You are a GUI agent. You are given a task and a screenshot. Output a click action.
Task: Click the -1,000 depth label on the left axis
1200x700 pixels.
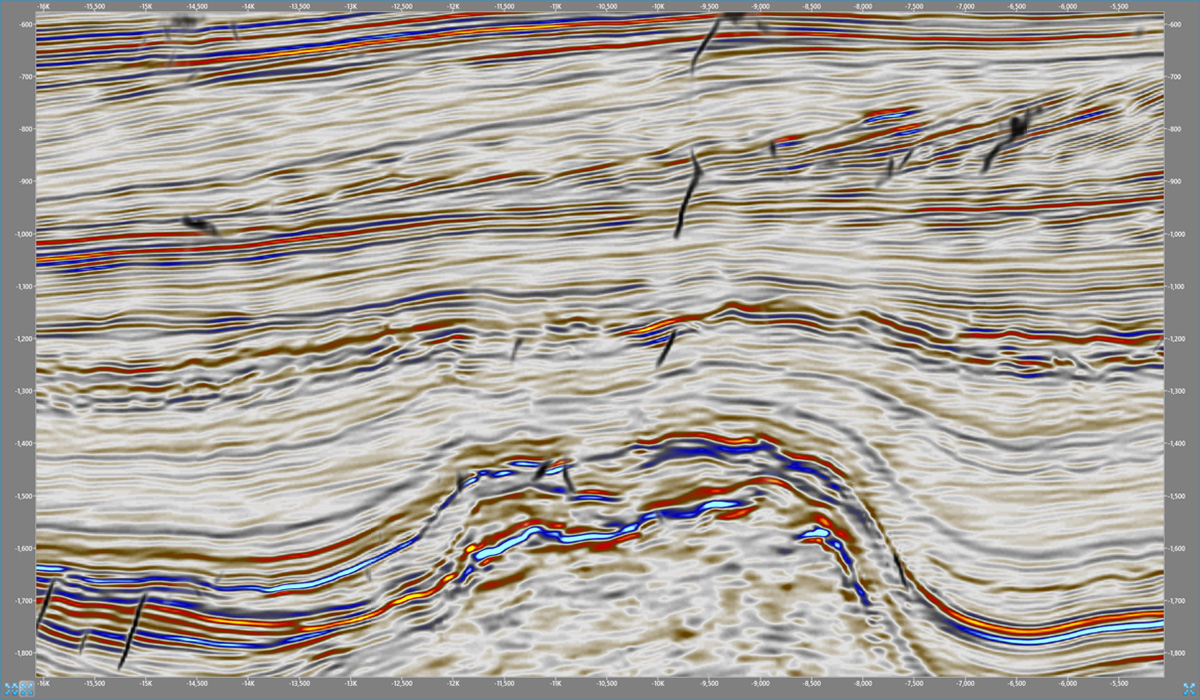[23, 234]
